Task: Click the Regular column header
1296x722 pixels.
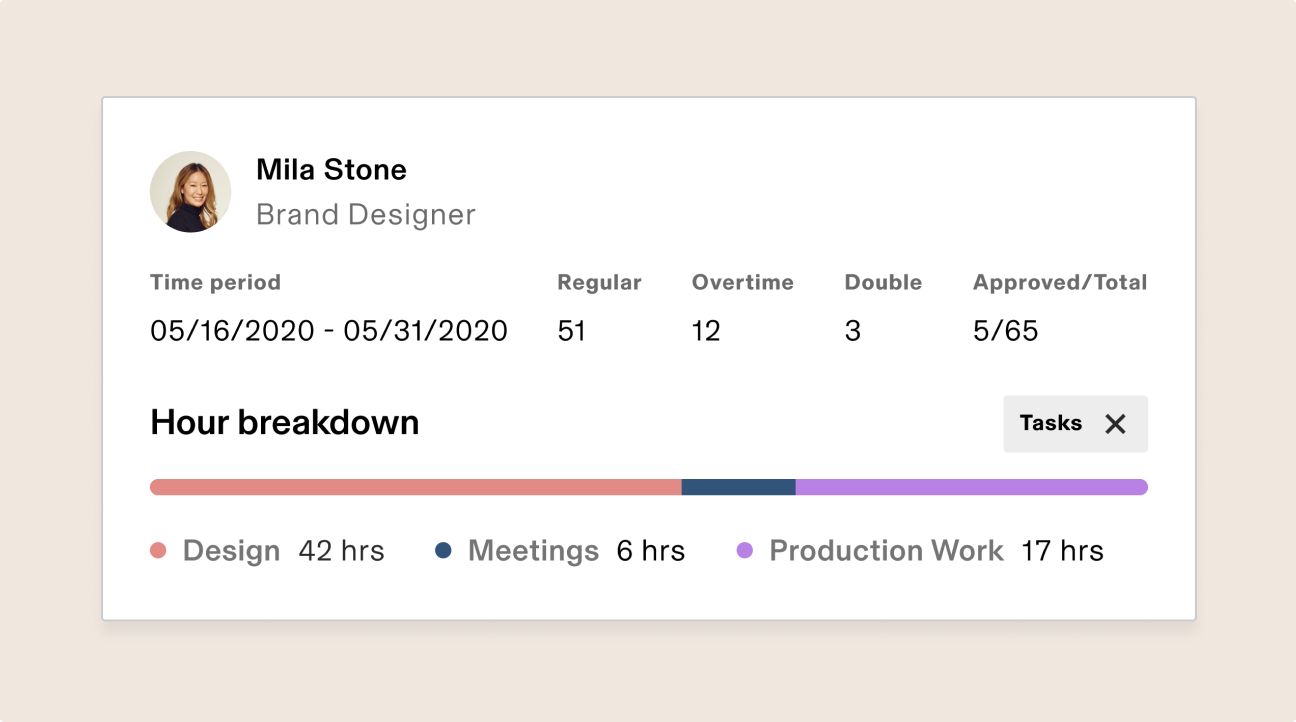Action: pos(599,282)
